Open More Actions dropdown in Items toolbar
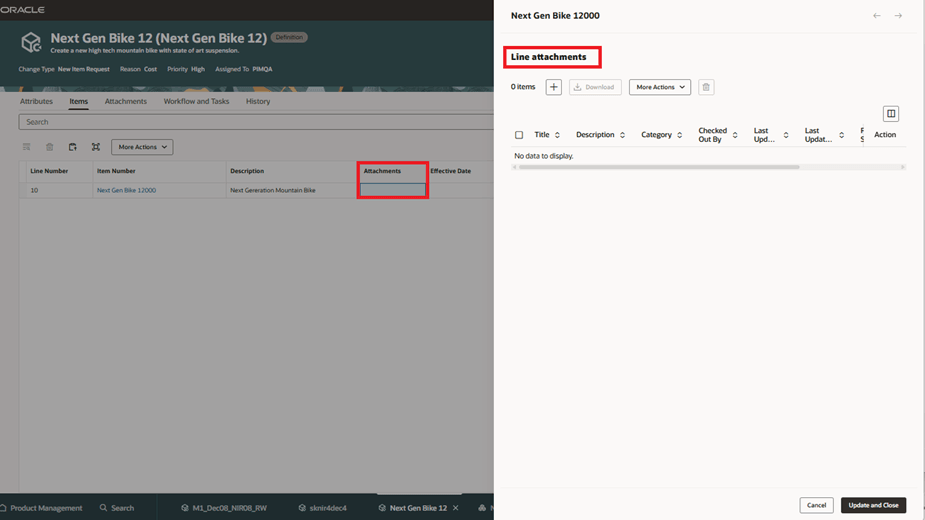This screenshot has width=925, height=520. pos(142,147)
